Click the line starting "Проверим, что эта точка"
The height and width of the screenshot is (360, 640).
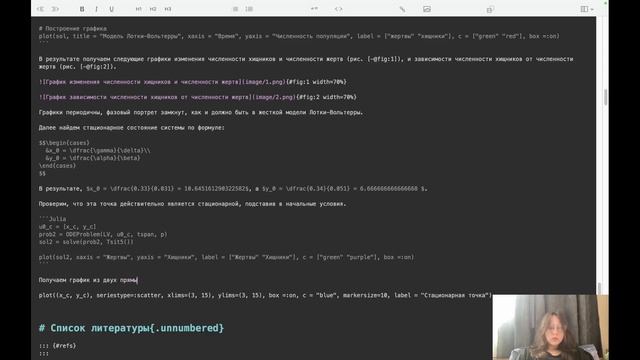[x=192, y=204]
